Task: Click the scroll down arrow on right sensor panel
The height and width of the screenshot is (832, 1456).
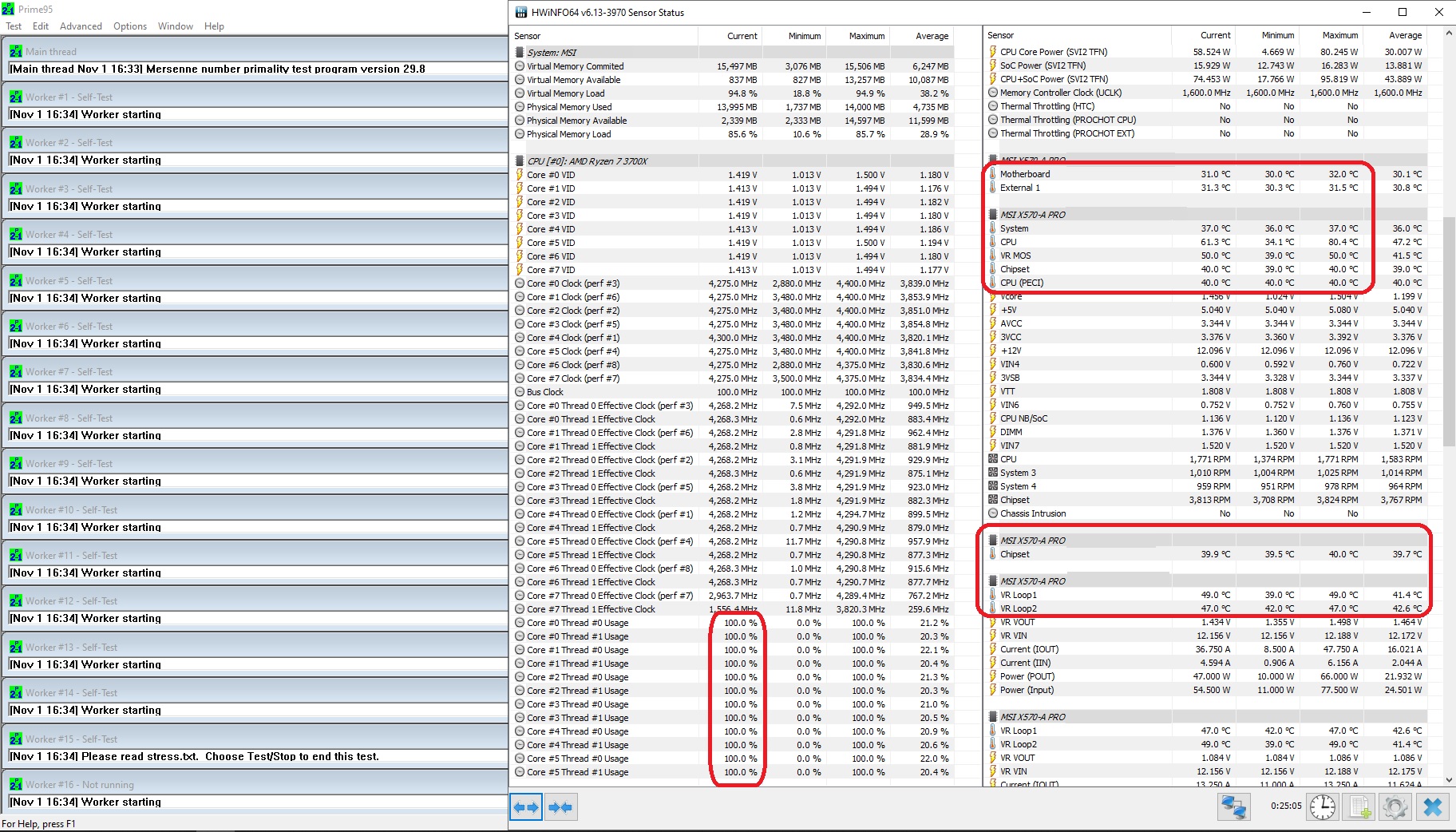Action: pos(1449,779)
